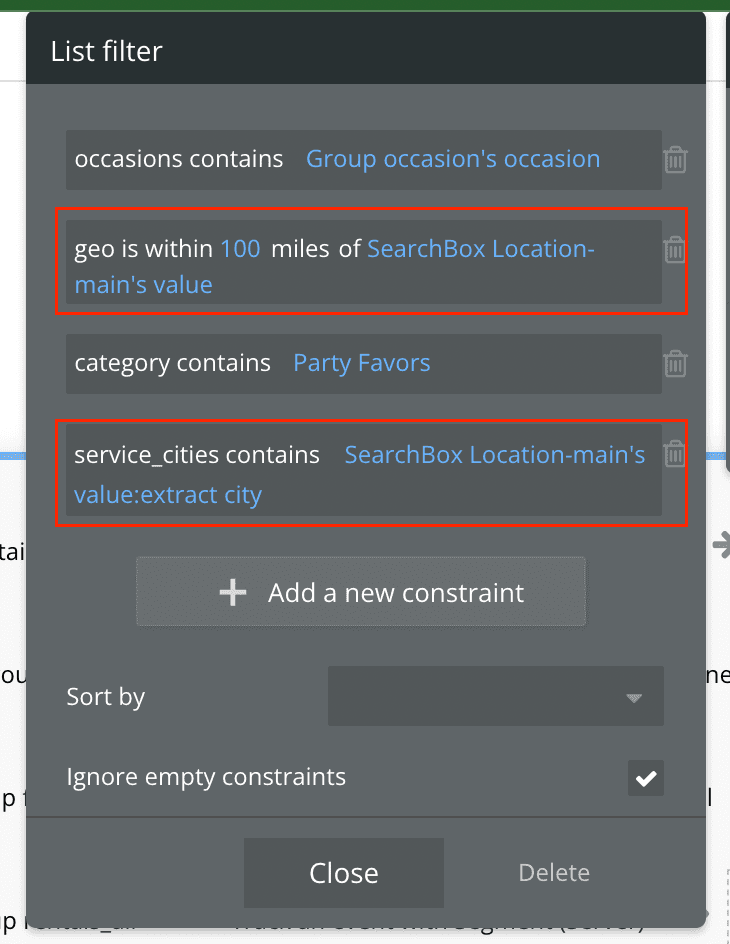This screenshot has width=730, height=944.
Task: Edit geo constraint's SearchBox Location-main's value expression
Action: coord(480,249)
